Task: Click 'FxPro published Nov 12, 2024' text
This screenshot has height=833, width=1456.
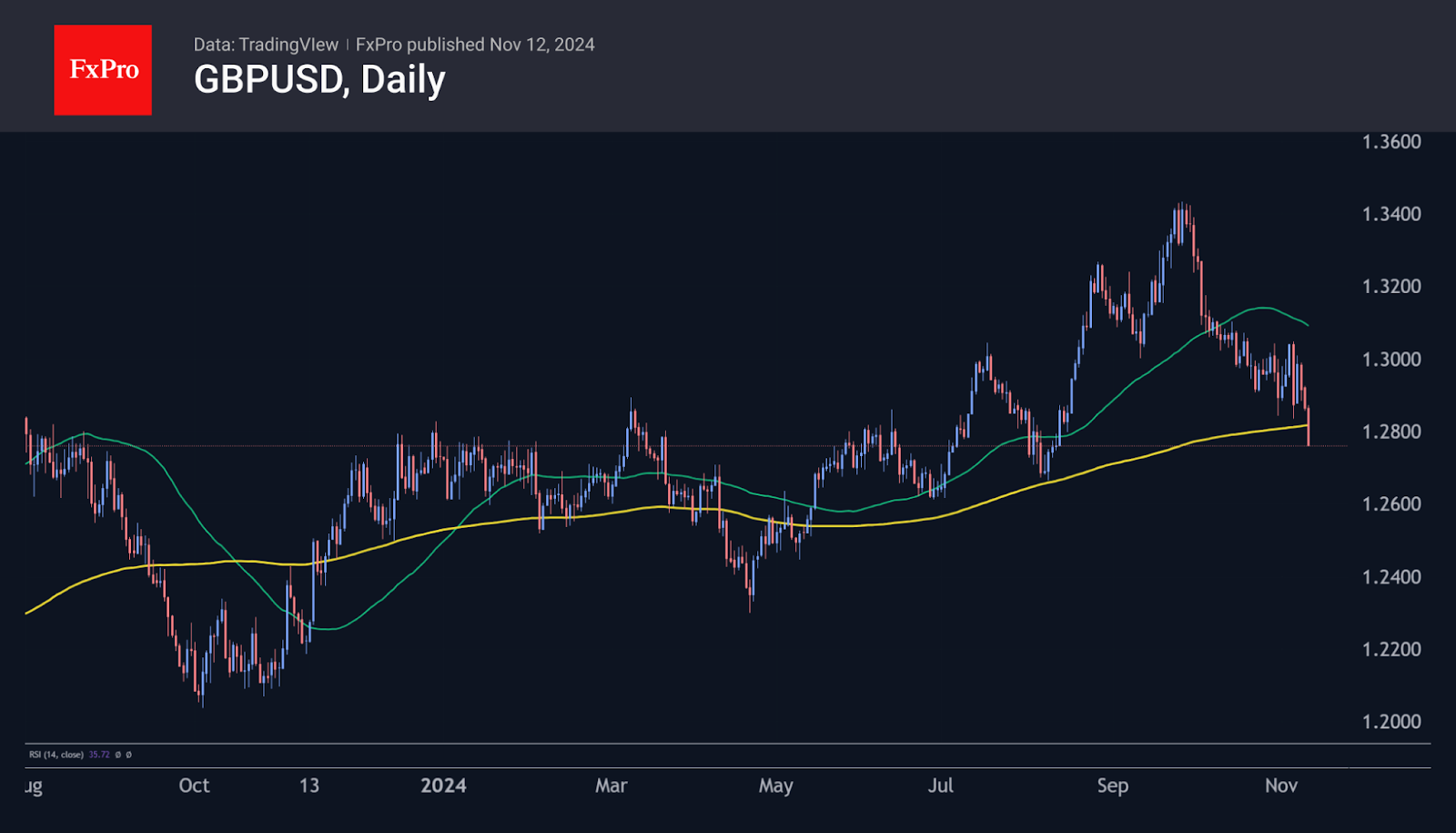Action: coord(475,45)
